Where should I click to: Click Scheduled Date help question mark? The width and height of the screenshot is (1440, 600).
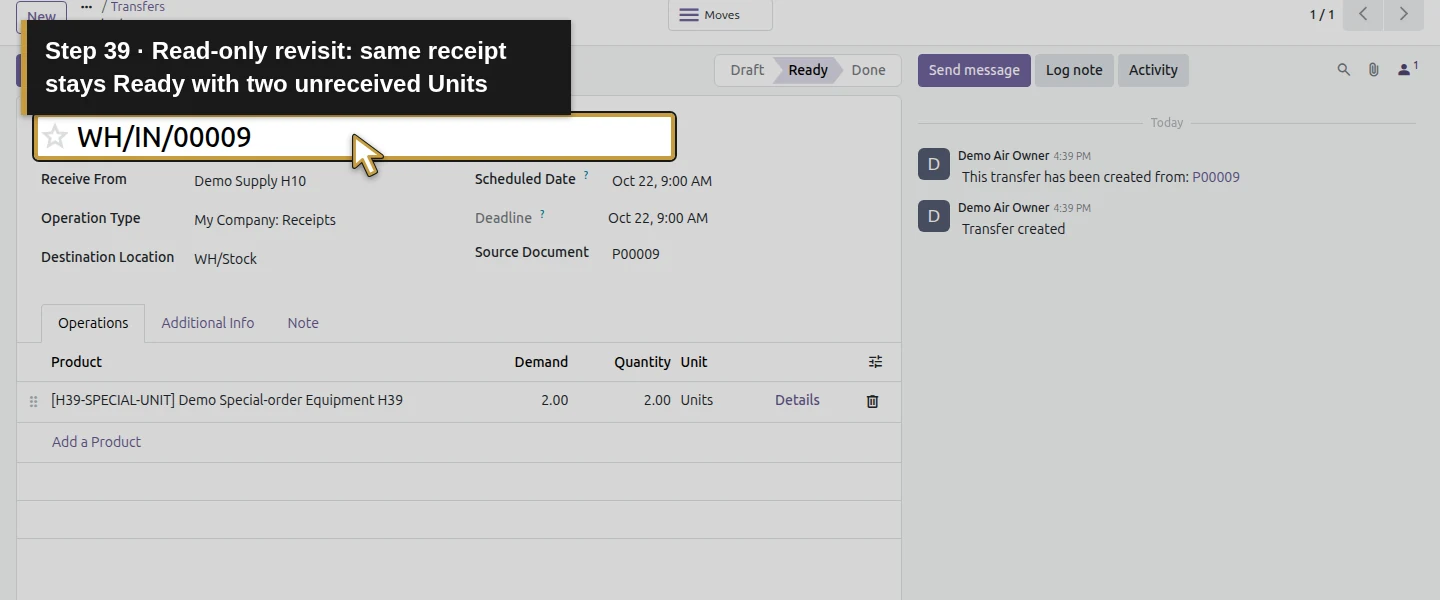click(586, 175)
